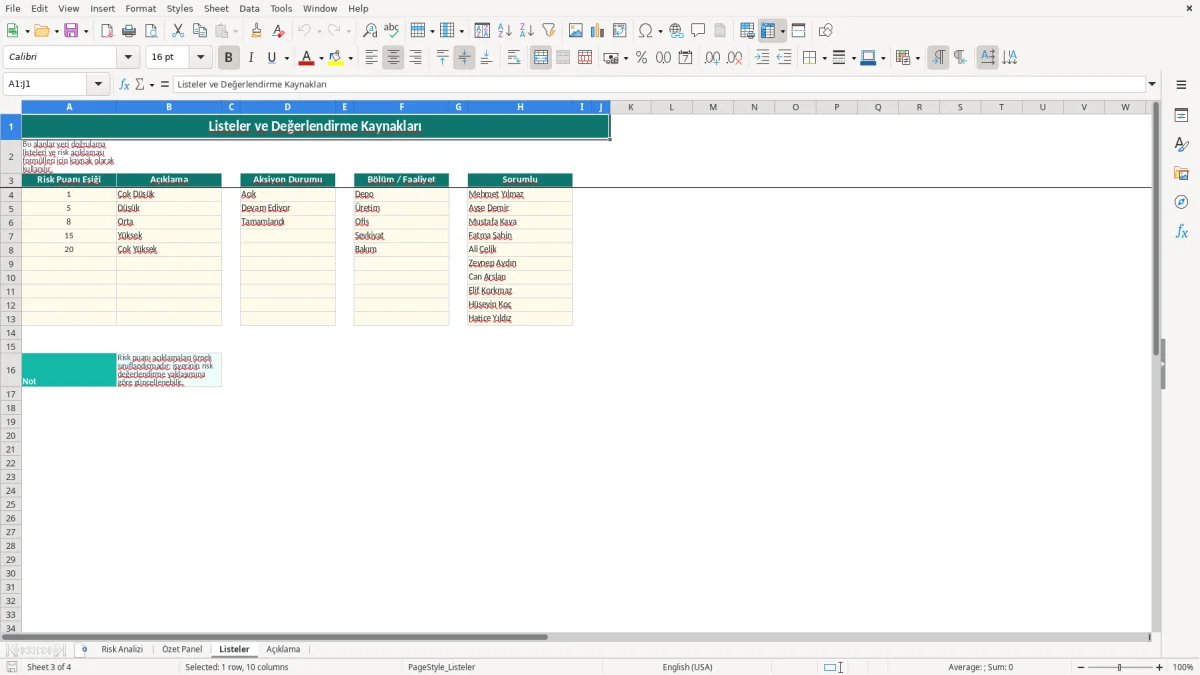Switch to Açıklama sheet tab
Viewport: 1200px width, 675px height.
click(x=283, y=649)
